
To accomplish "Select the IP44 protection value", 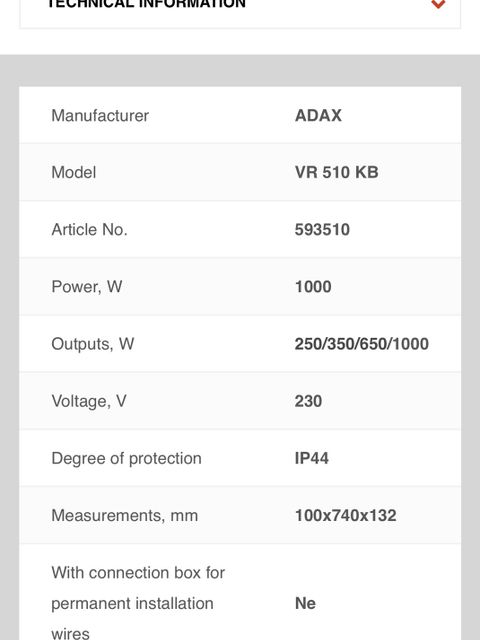I will [311, 458].
